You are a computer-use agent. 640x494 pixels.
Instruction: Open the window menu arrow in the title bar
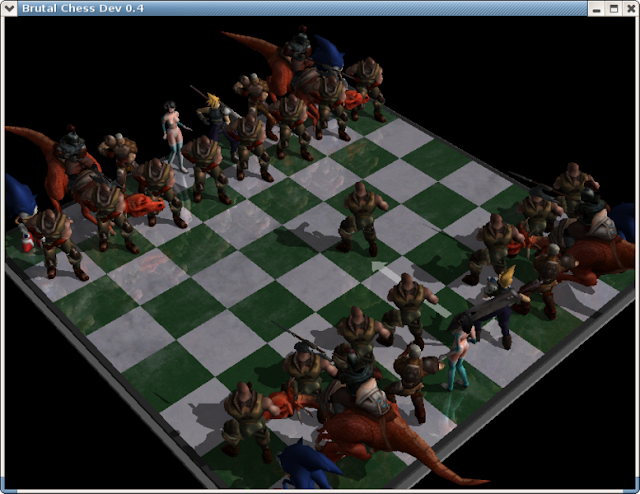(9, 9)
